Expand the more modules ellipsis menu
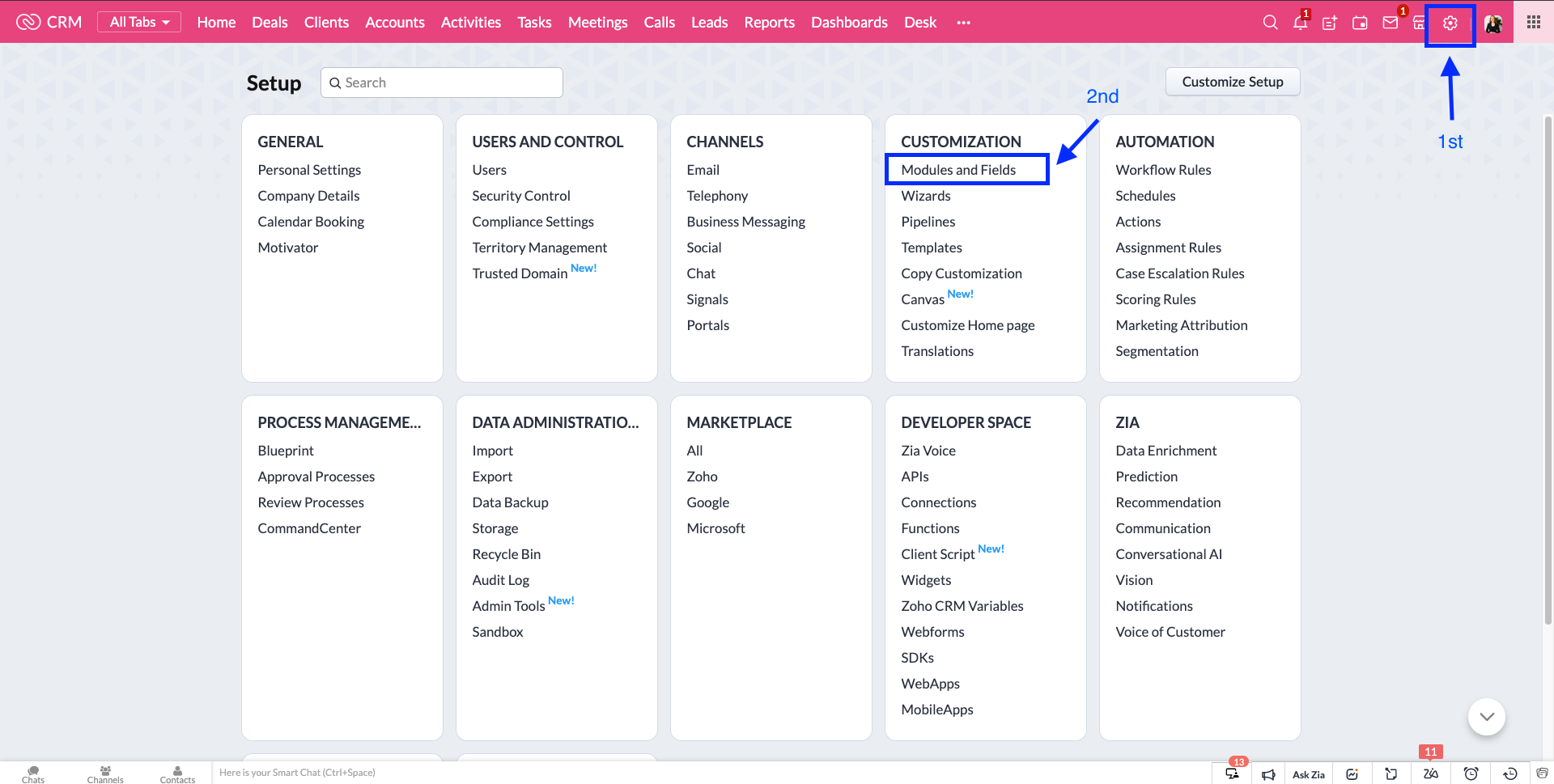 point(963,23)
